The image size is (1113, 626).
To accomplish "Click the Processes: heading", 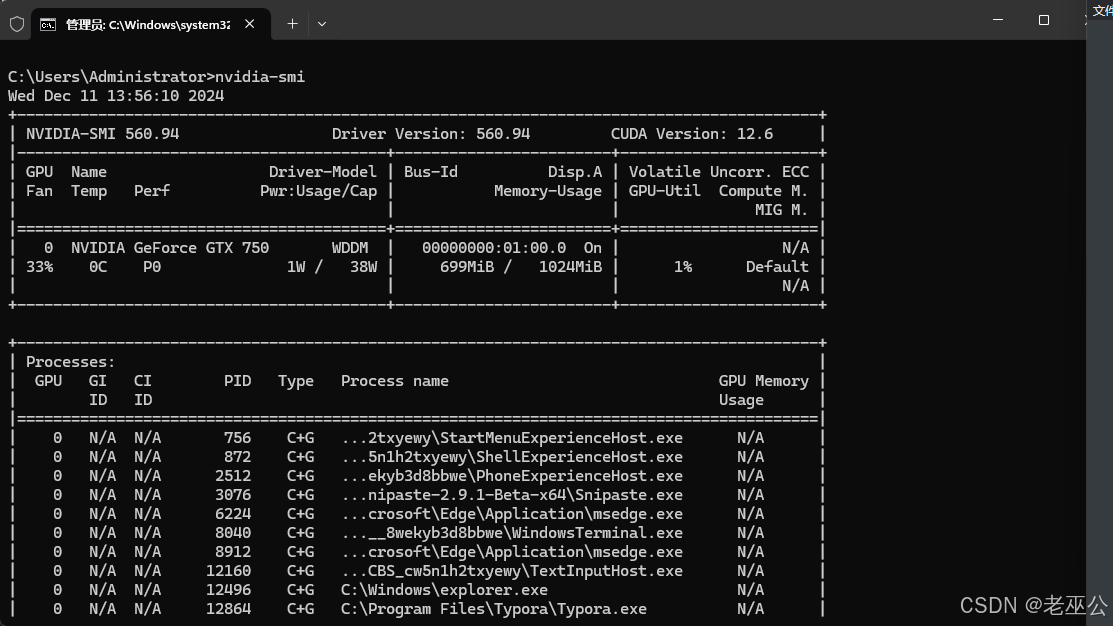I will [x=70, y=362].
